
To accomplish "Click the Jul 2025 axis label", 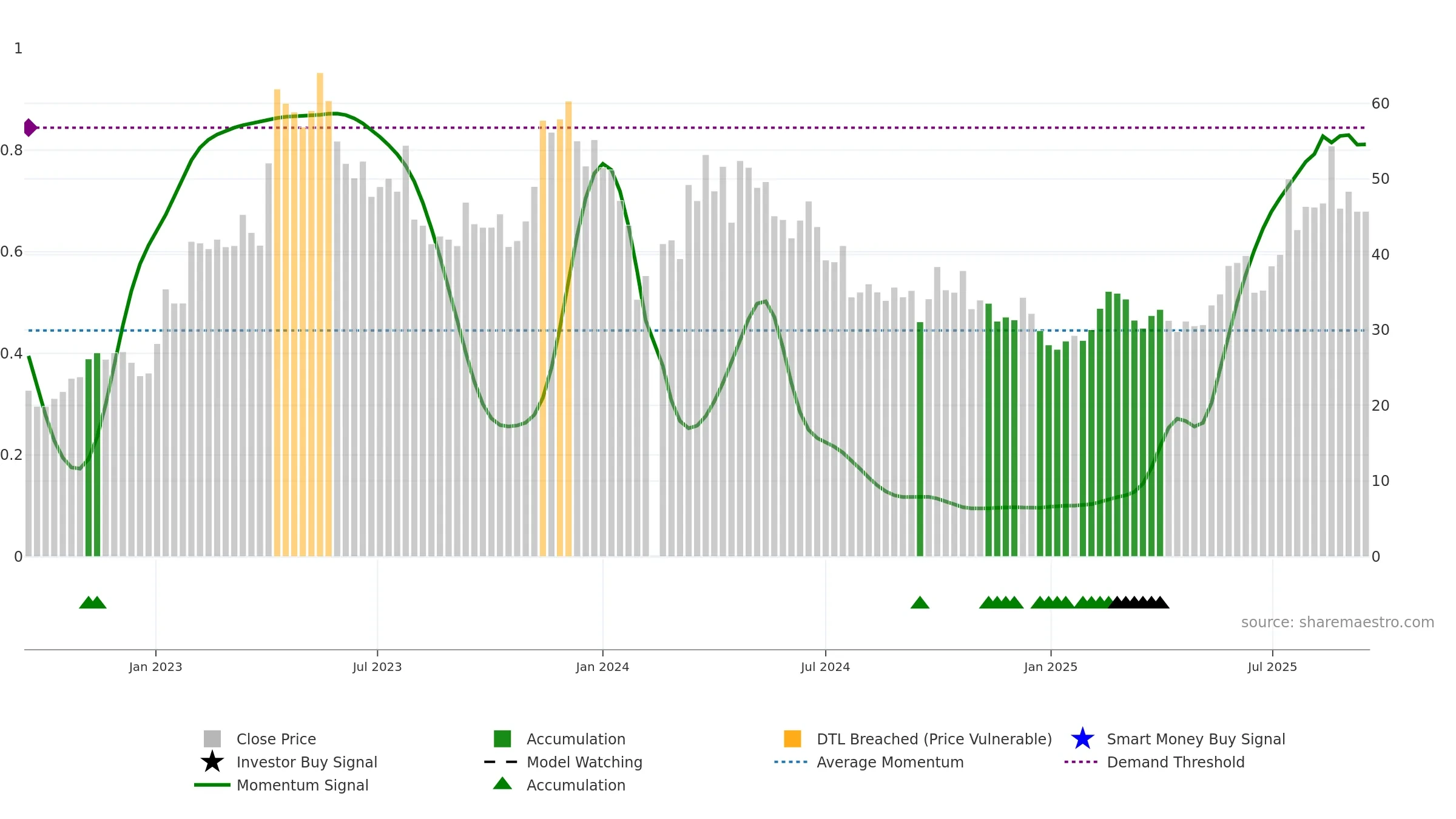I will pyautogui.click(x=1272, y=667).
